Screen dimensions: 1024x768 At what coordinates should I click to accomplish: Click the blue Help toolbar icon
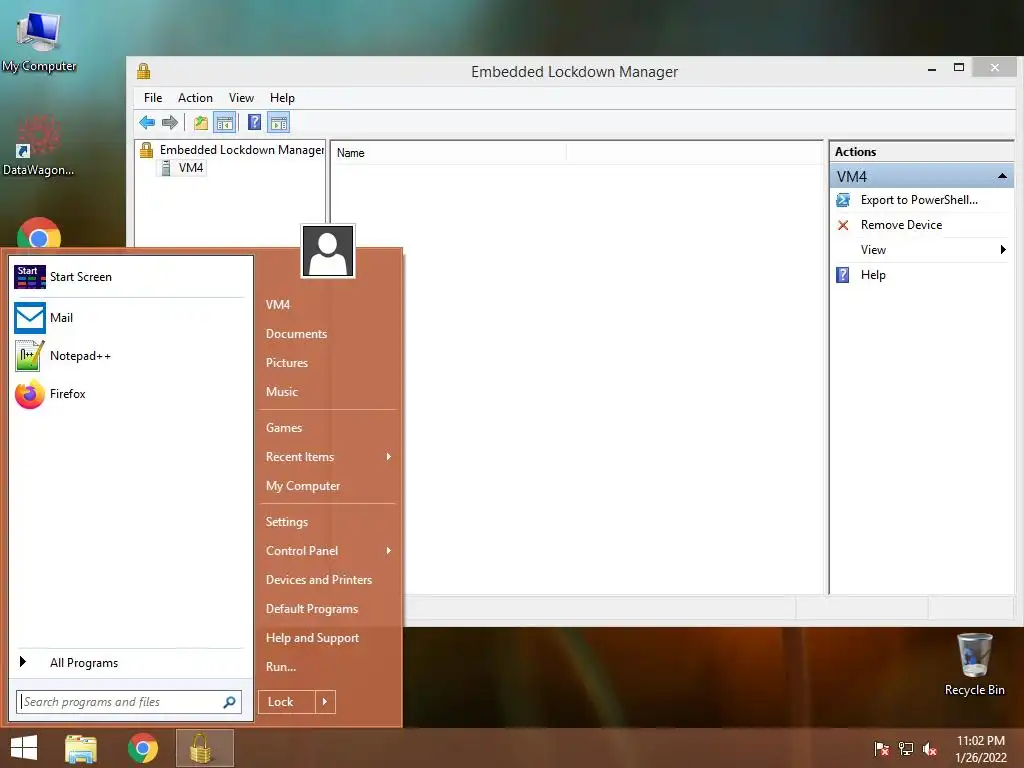pos(255,122)
